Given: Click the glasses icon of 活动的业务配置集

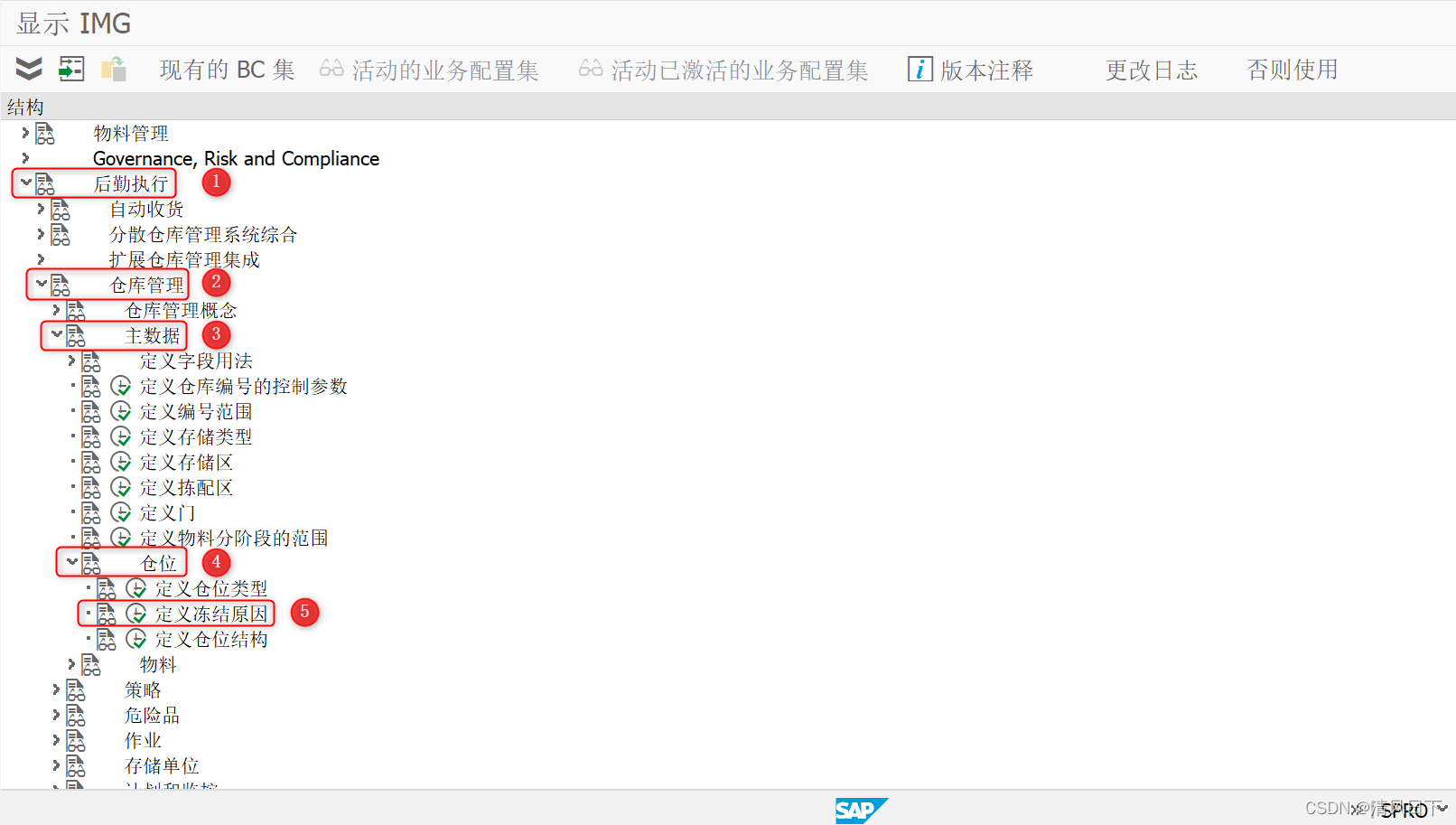Looking at the screenshot, I should (x=331, y=69).
